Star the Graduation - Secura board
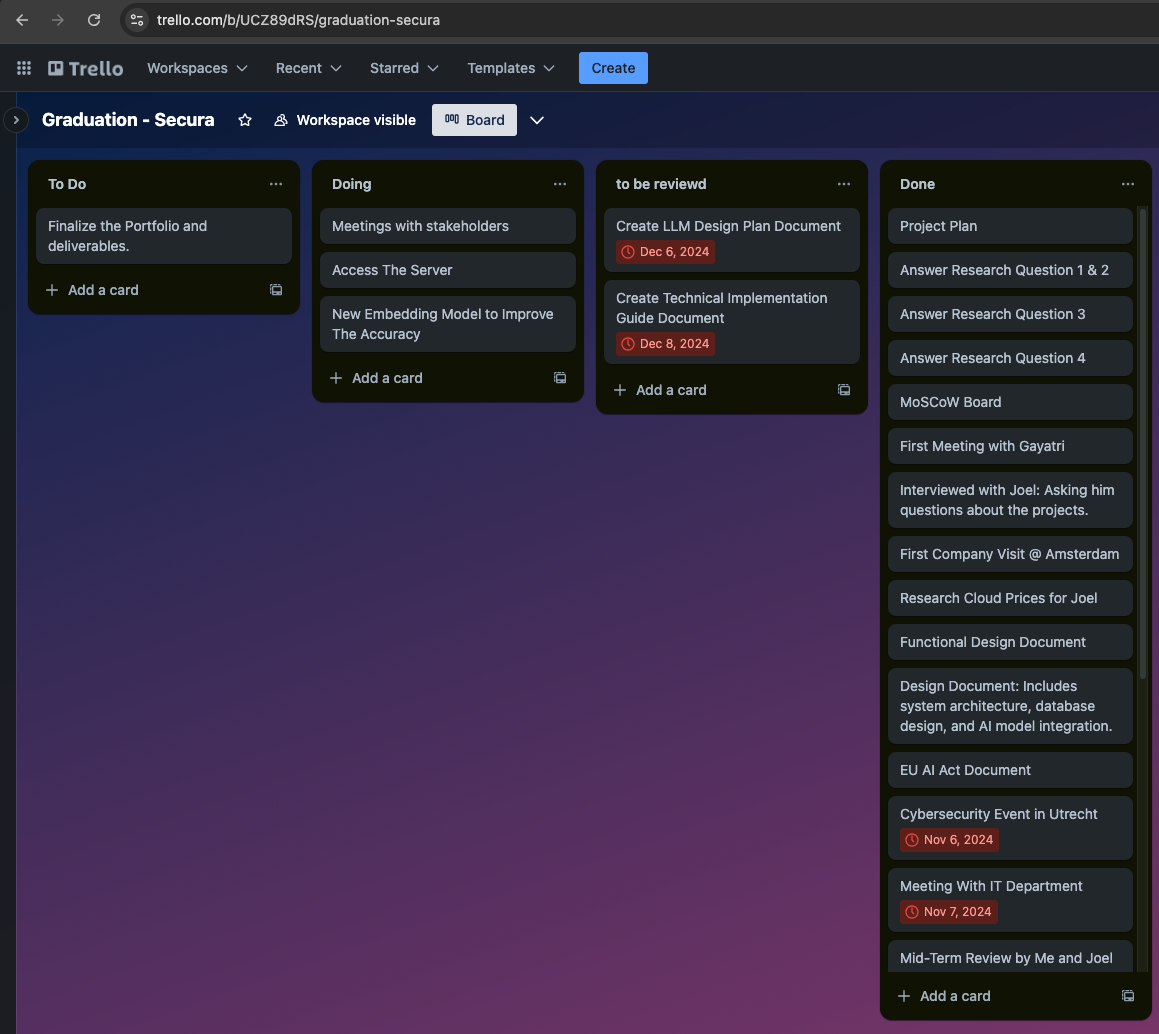1159x1034 pixels. coord(245,120)
